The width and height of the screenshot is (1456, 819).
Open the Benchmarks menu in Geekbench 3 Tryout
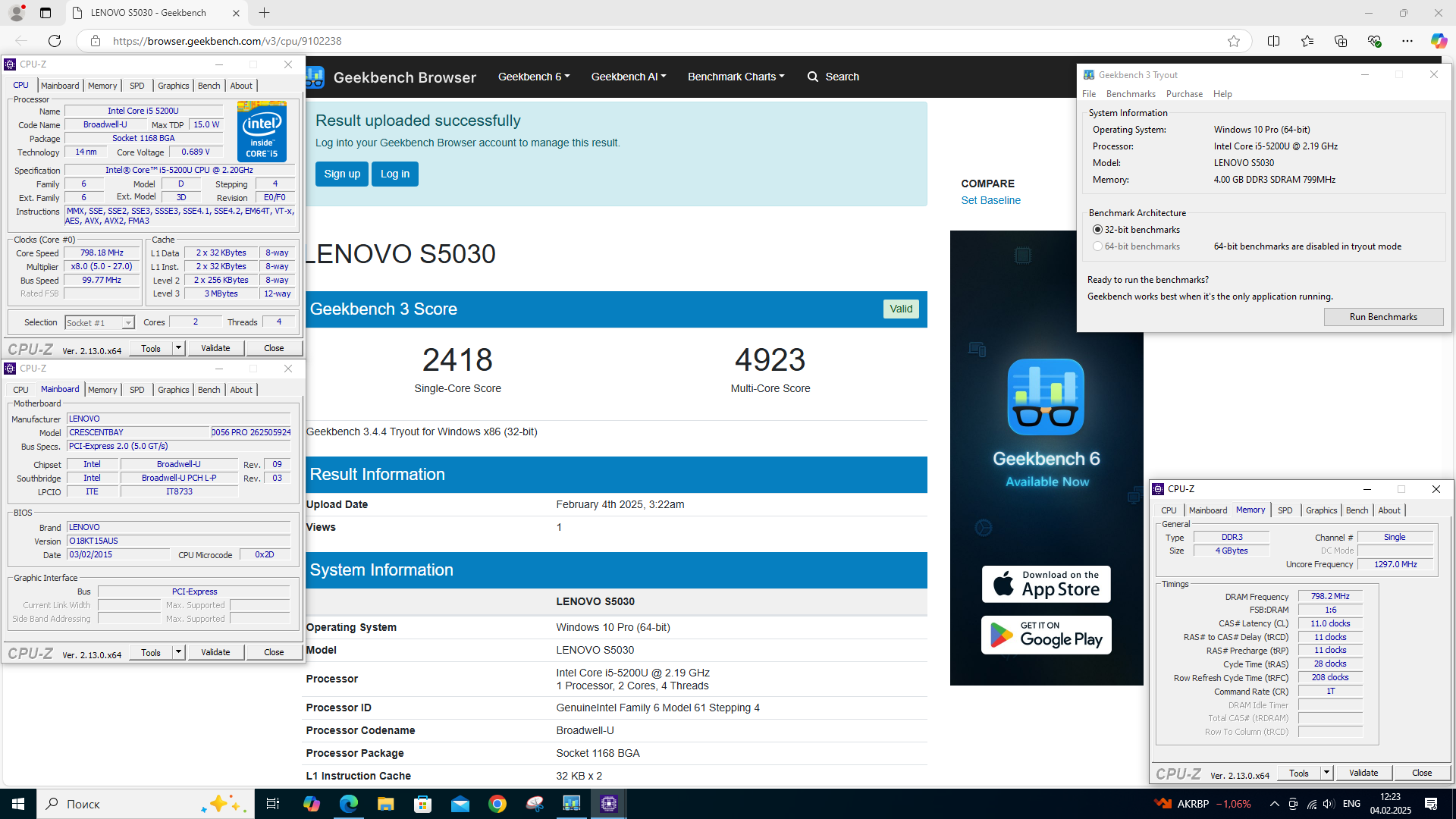(1131, 94)
